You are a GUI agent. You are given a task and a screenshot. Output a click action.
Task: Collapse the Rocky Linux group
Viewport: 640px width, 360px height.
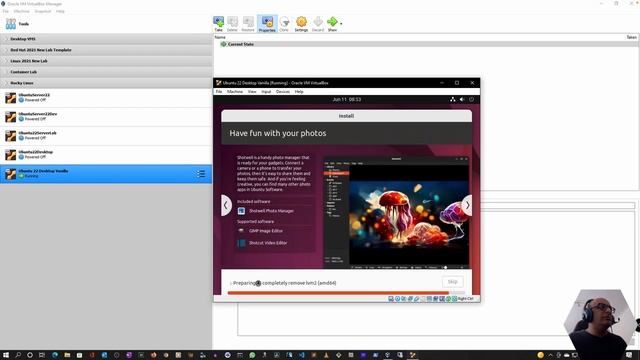pyautogui.click(x=106, y=83)
